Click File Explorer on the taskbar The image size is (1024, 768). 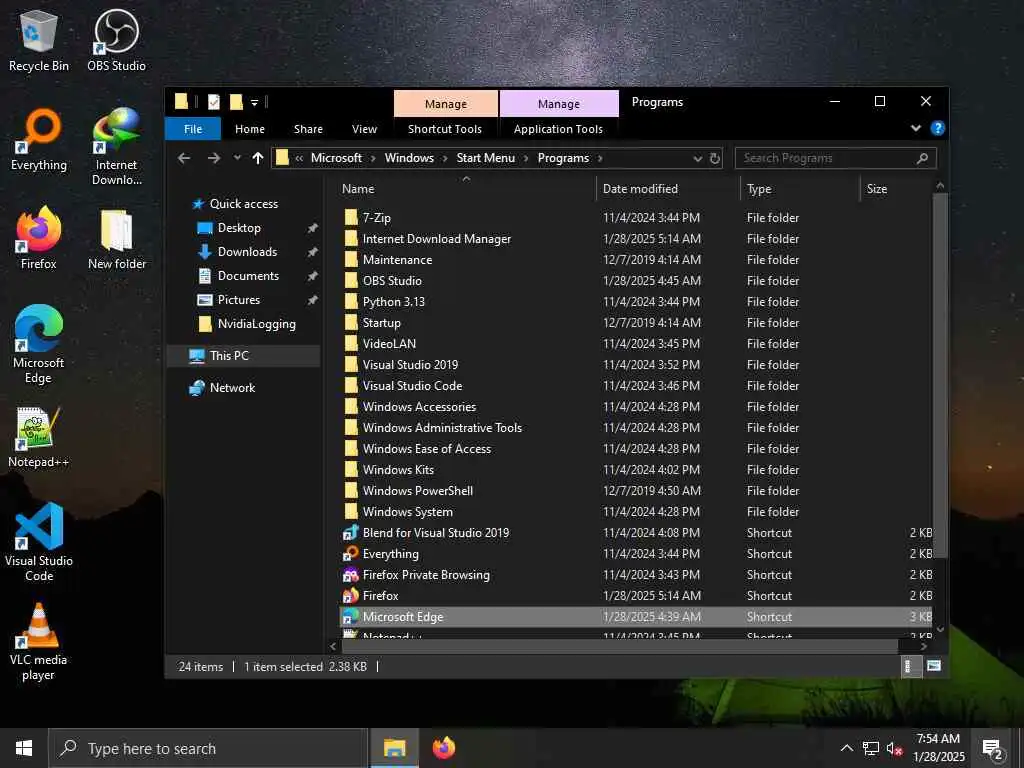point(394,748)
